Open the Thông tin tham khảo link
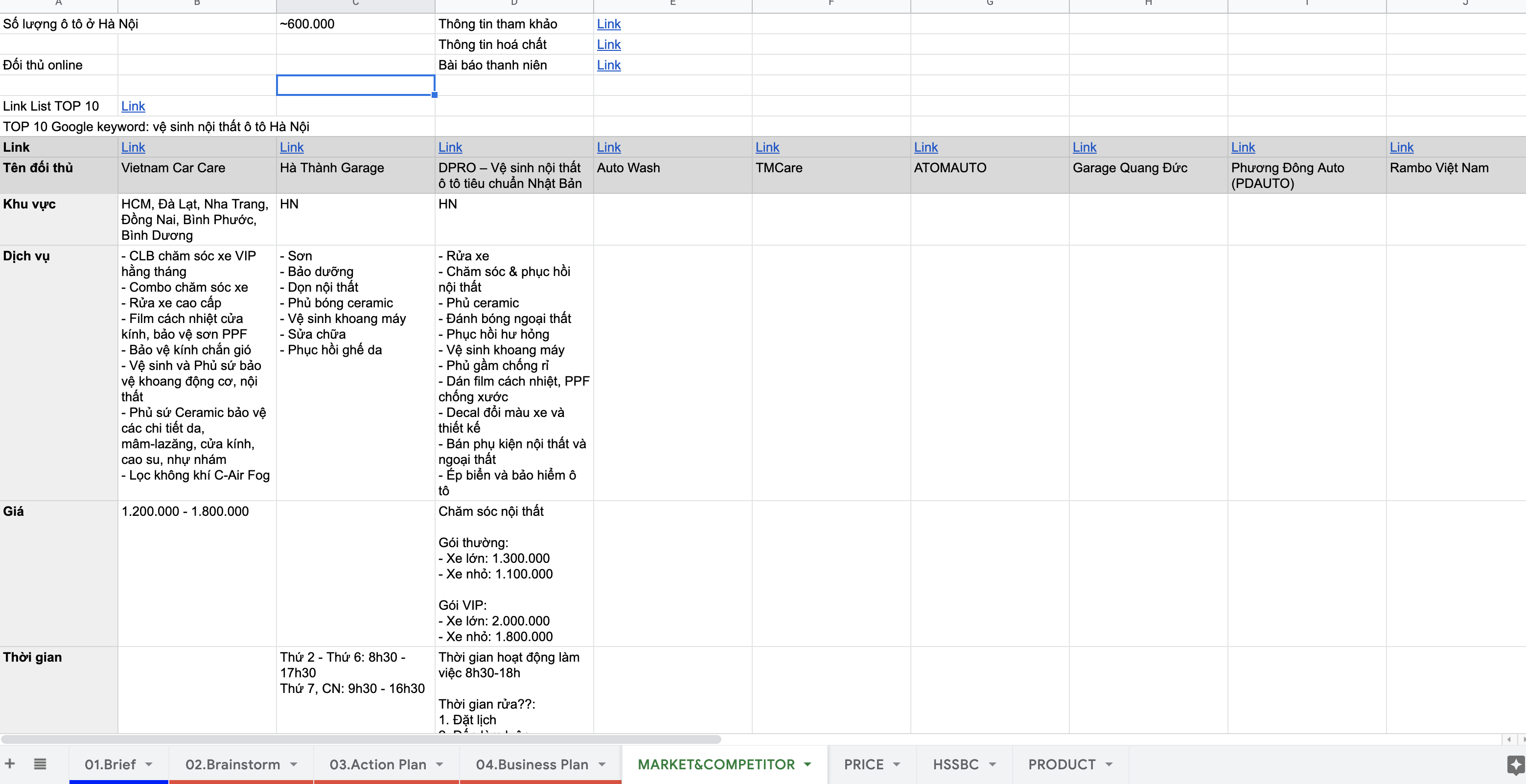 (x=608, y=24)
